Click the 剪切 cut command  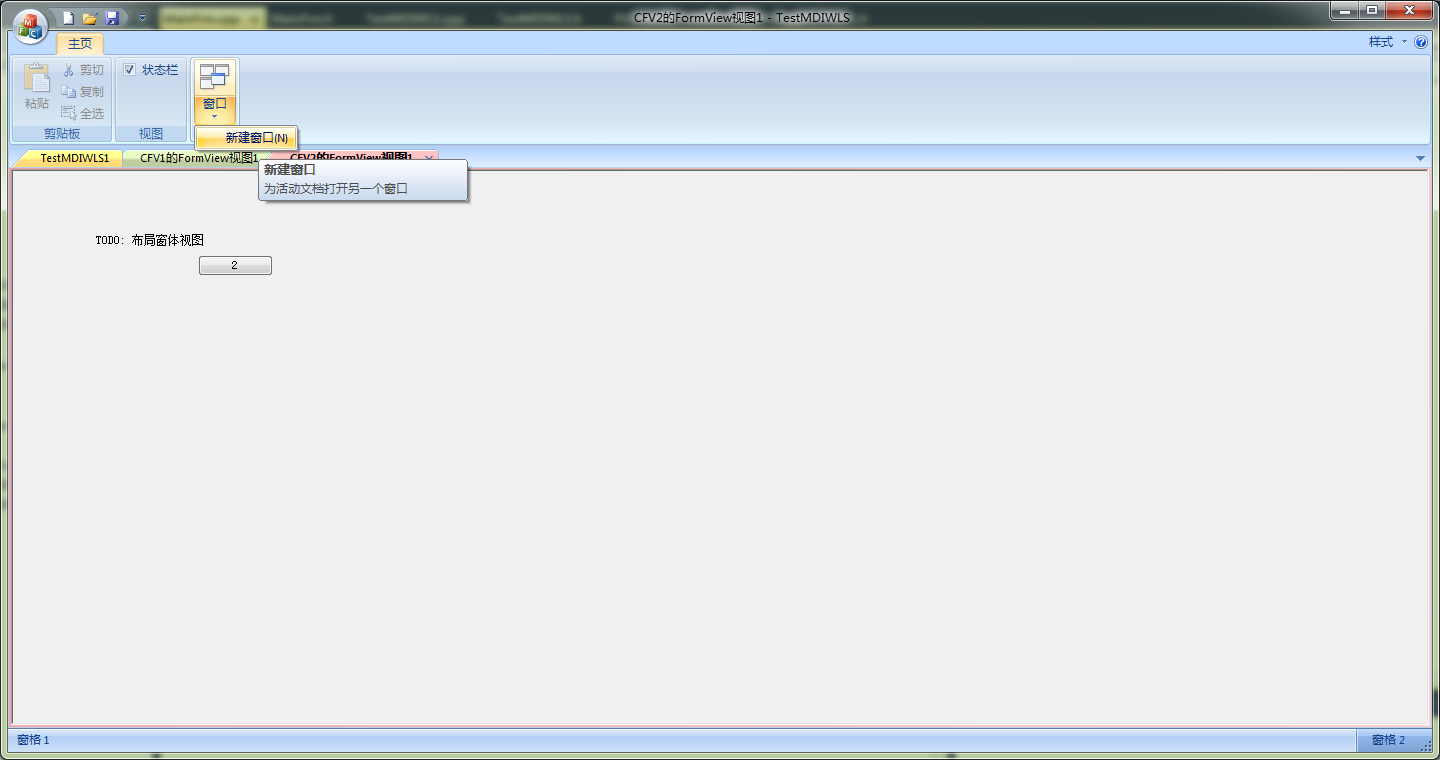(x=83, y=70)
